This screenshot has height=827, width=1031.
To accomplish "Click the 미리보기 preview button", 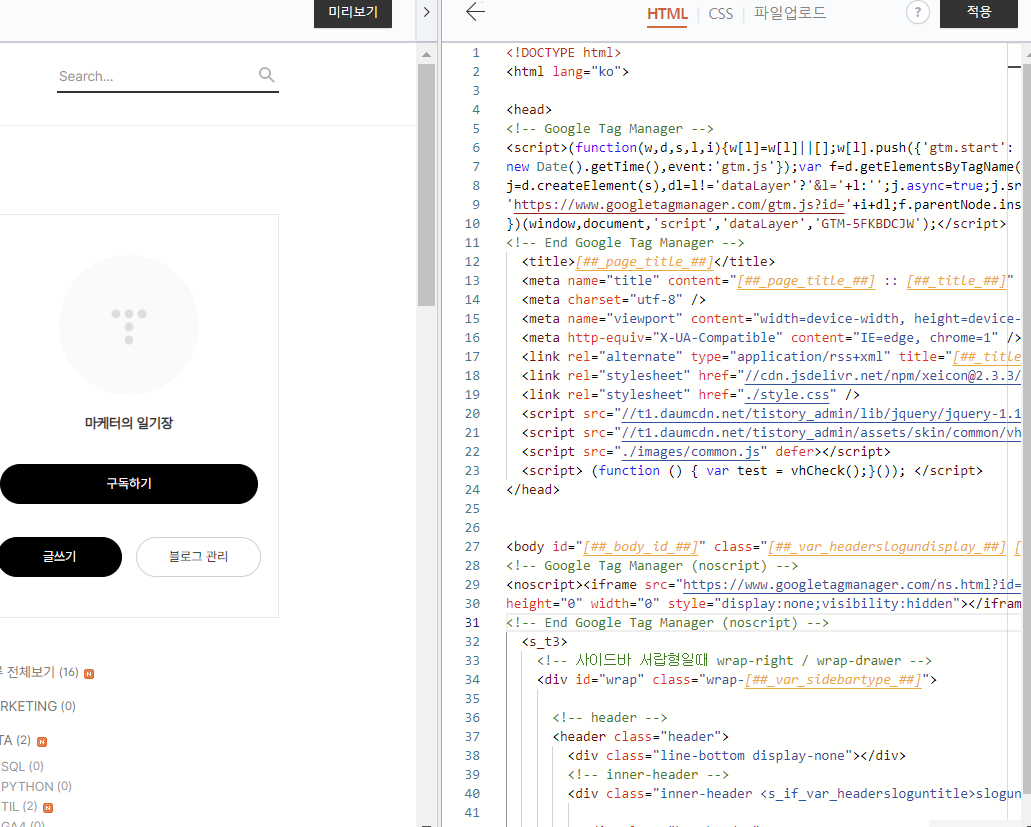I will click(352, 12).
